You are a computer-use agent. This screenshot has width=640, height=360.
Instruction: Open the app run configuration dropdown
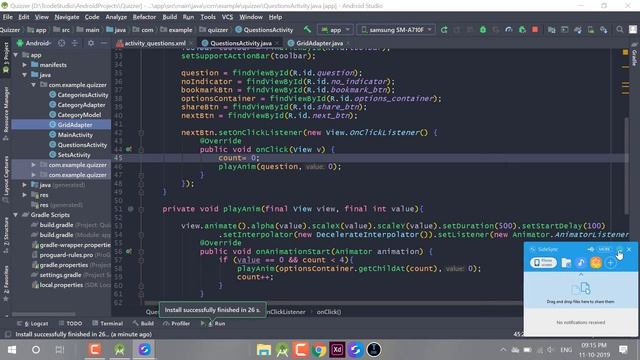tap(336, 29)
